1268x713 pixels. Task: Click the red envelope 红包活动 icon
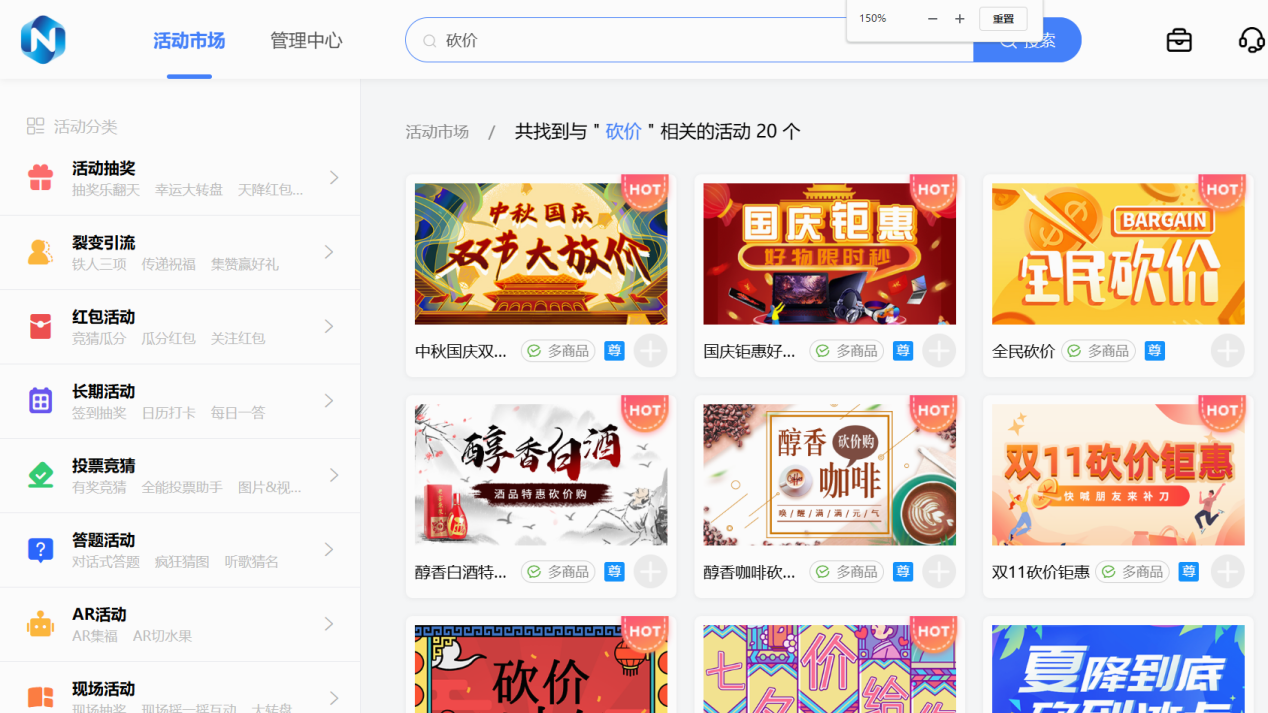click(40, 327)
